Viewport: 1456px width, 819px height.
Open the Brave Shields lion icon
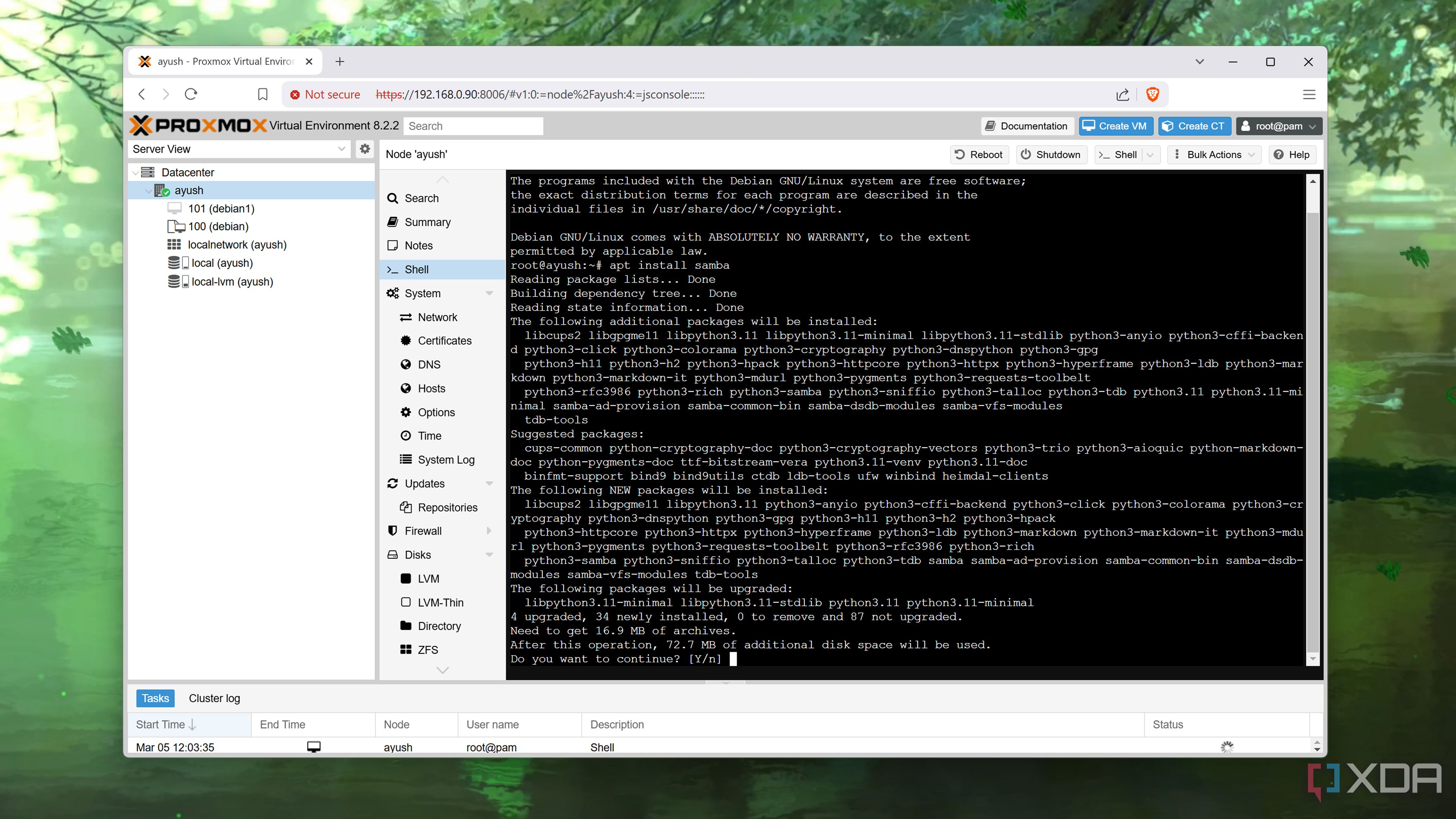coord(1153,94)
